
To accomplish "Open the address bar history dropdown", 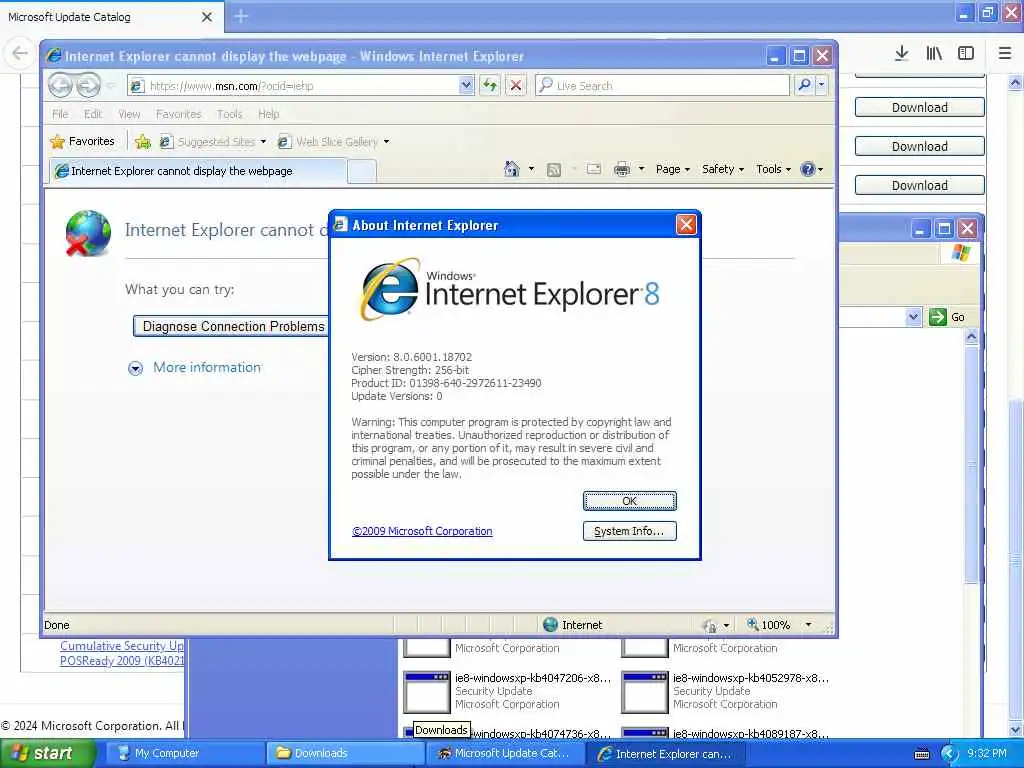I will (466, 85).
